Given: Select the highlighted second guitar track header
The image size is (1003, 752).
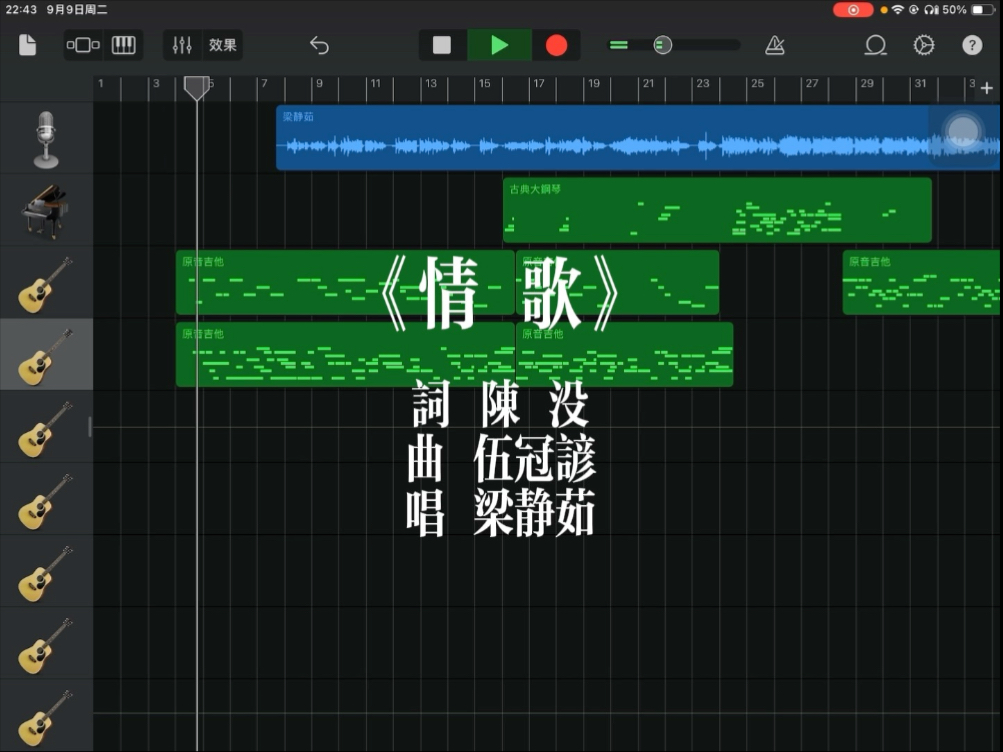Looking at the screenshot, I should [46, 355].
